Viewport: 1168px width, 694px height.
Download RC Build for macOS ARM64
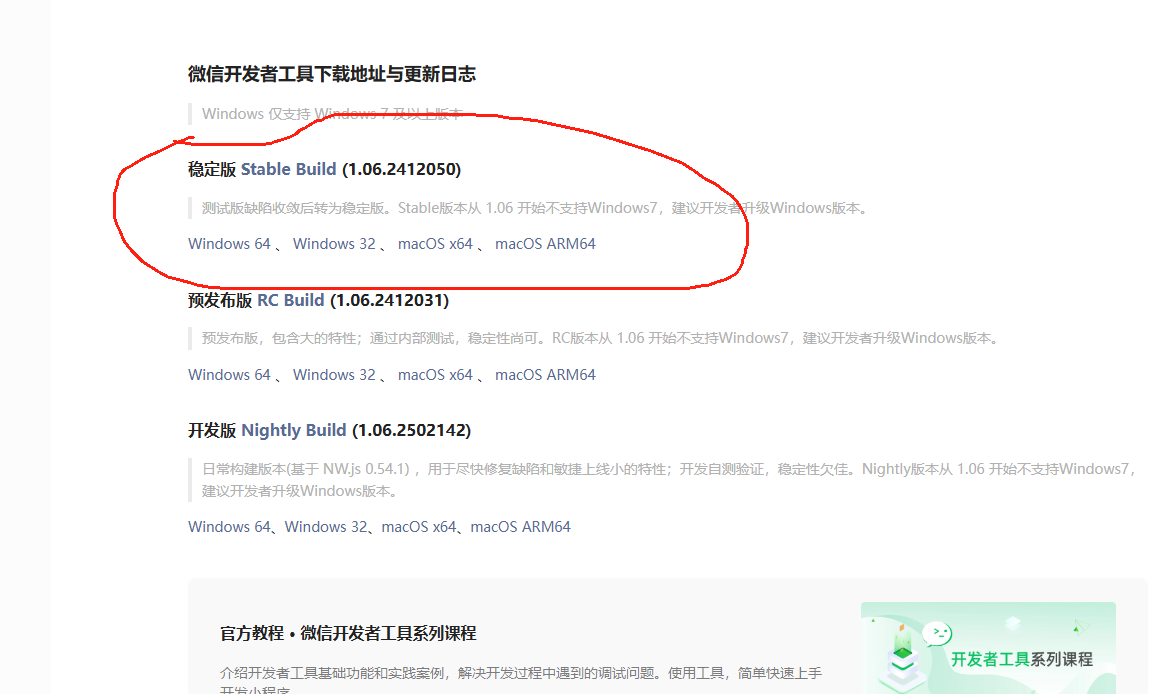(x=545, y=375)
